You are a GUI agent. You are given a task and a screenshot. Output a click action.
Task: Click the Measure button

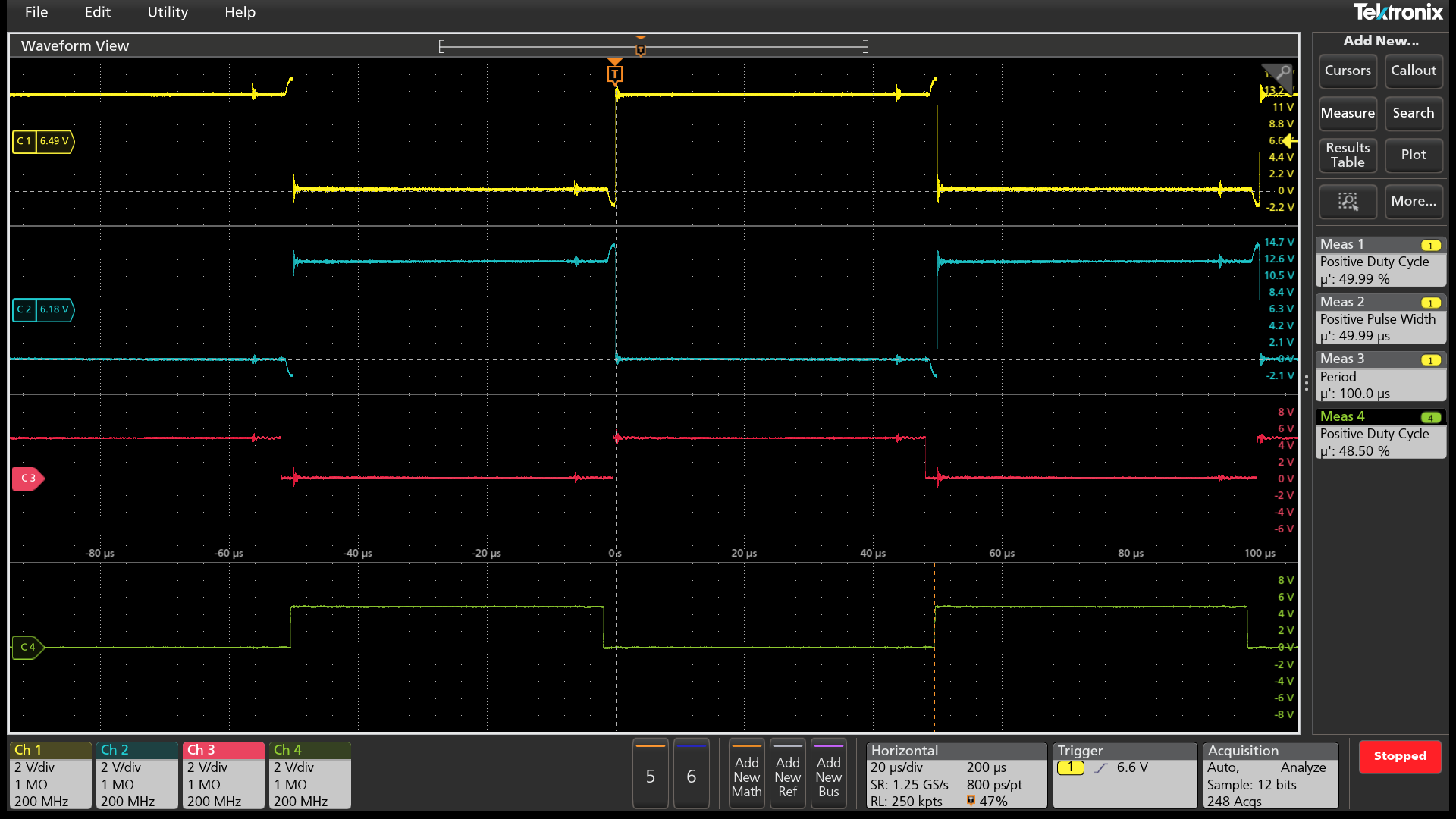pos(1348,113)
